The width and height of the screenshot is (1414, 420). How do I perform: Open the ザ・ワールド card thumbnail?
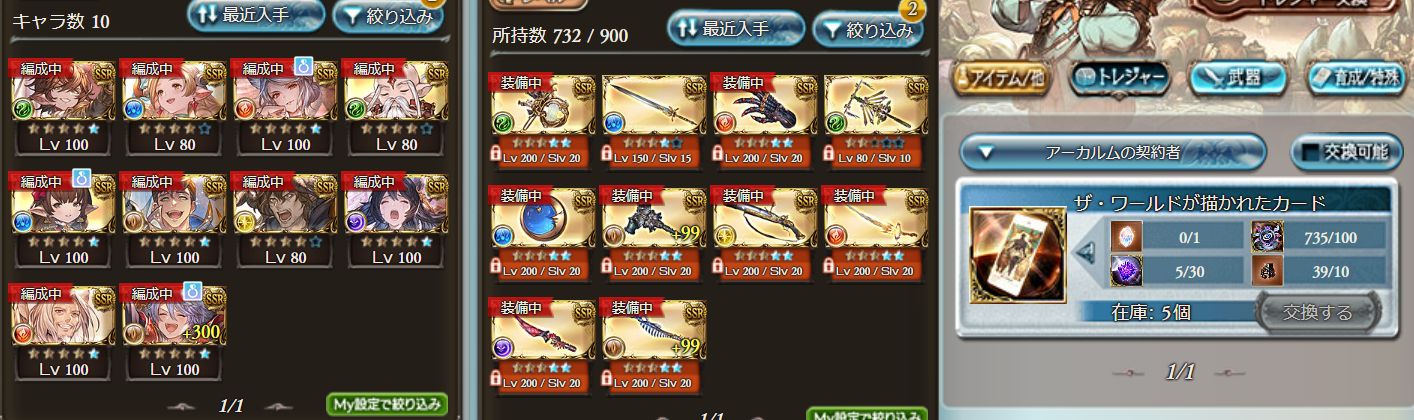pyautogui.click(x=1018, y=255)
